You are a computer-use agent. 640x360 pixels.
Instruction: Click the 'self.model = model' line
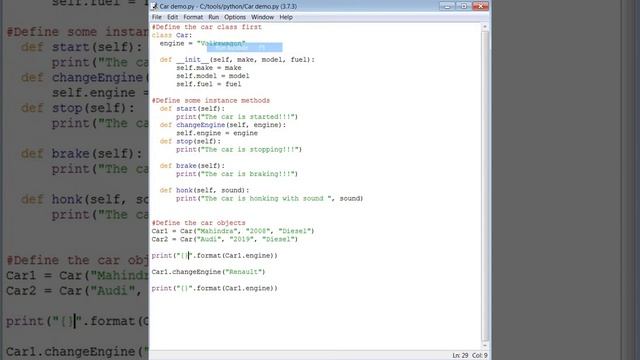click(213, 76)
